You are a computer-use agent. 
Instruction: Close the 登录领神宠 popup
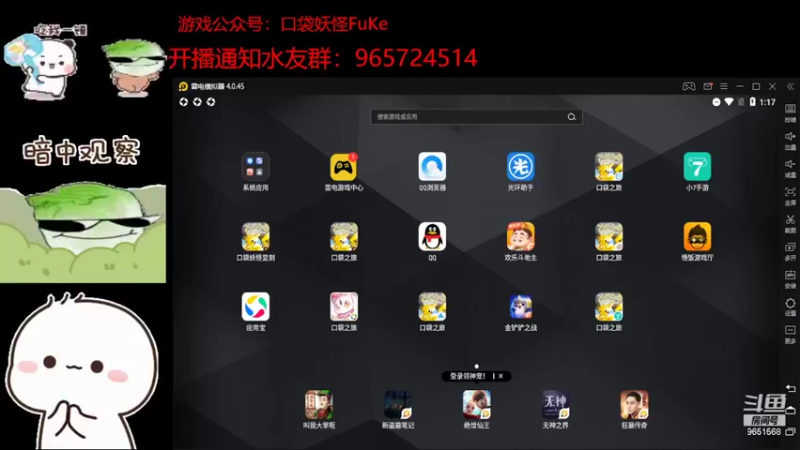pyautogui.click(x=501, y=376)
